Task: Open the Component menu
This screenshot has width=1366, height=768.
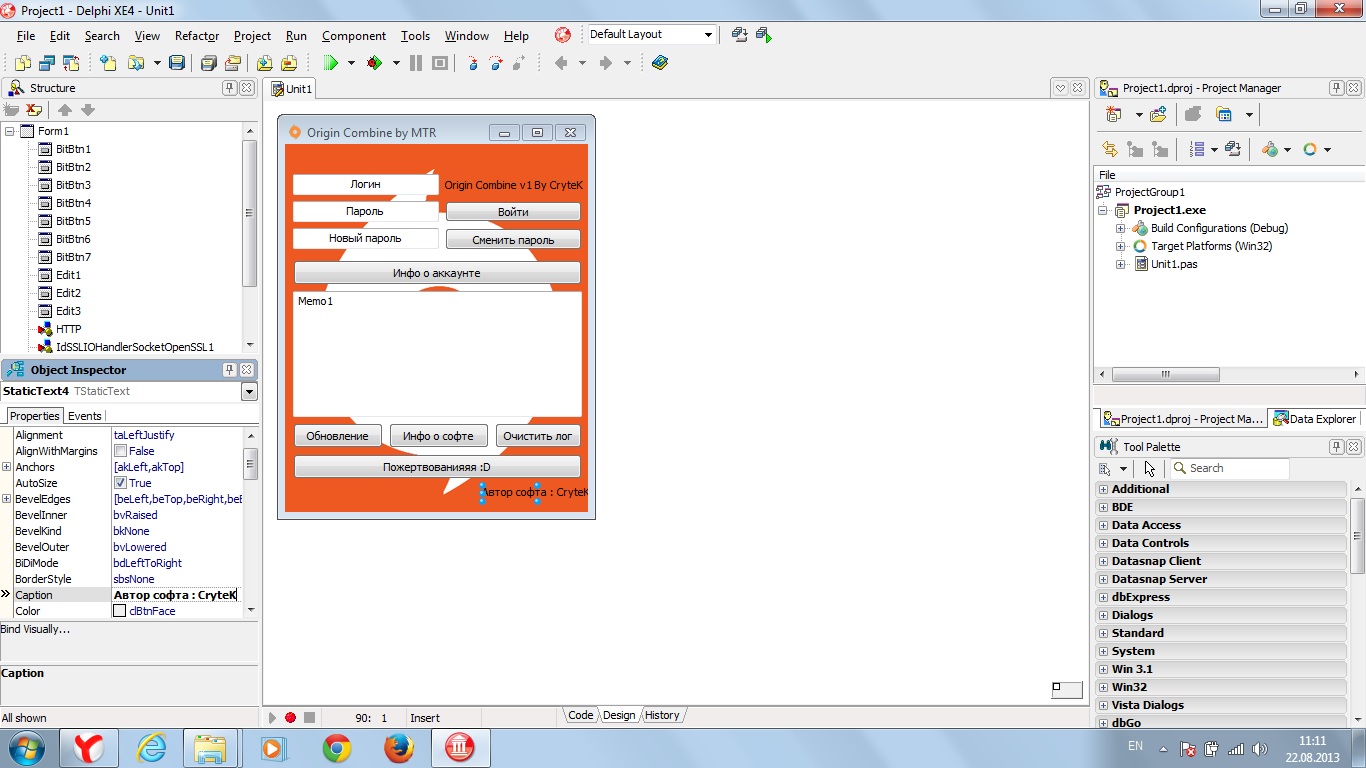Action: coord(354,36)
